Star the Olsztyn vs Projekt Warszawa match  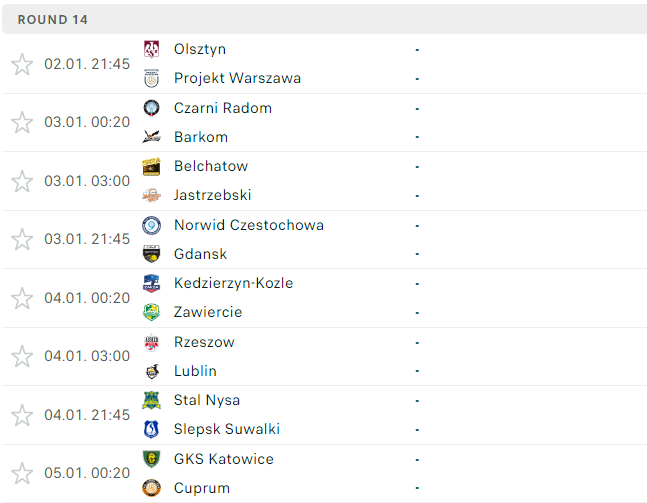coord(22,64)
